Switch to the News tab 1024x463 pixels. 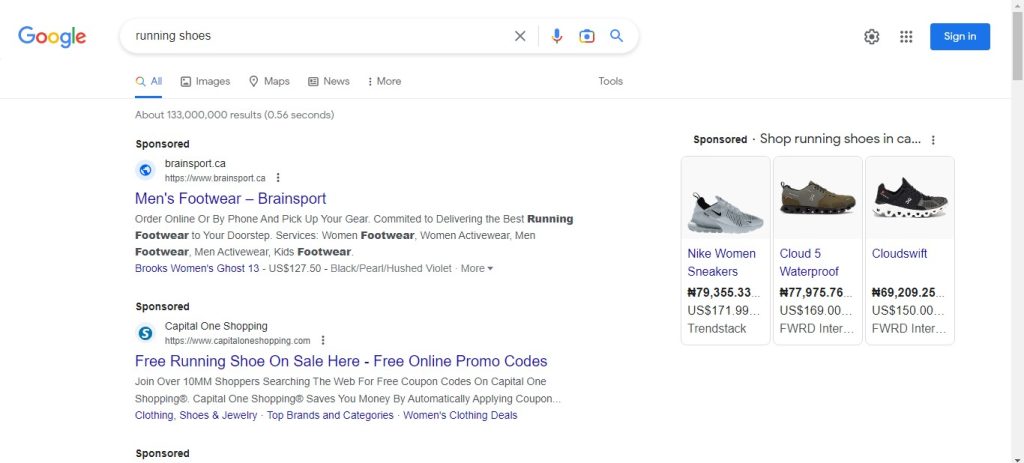[x=328, y=82]
